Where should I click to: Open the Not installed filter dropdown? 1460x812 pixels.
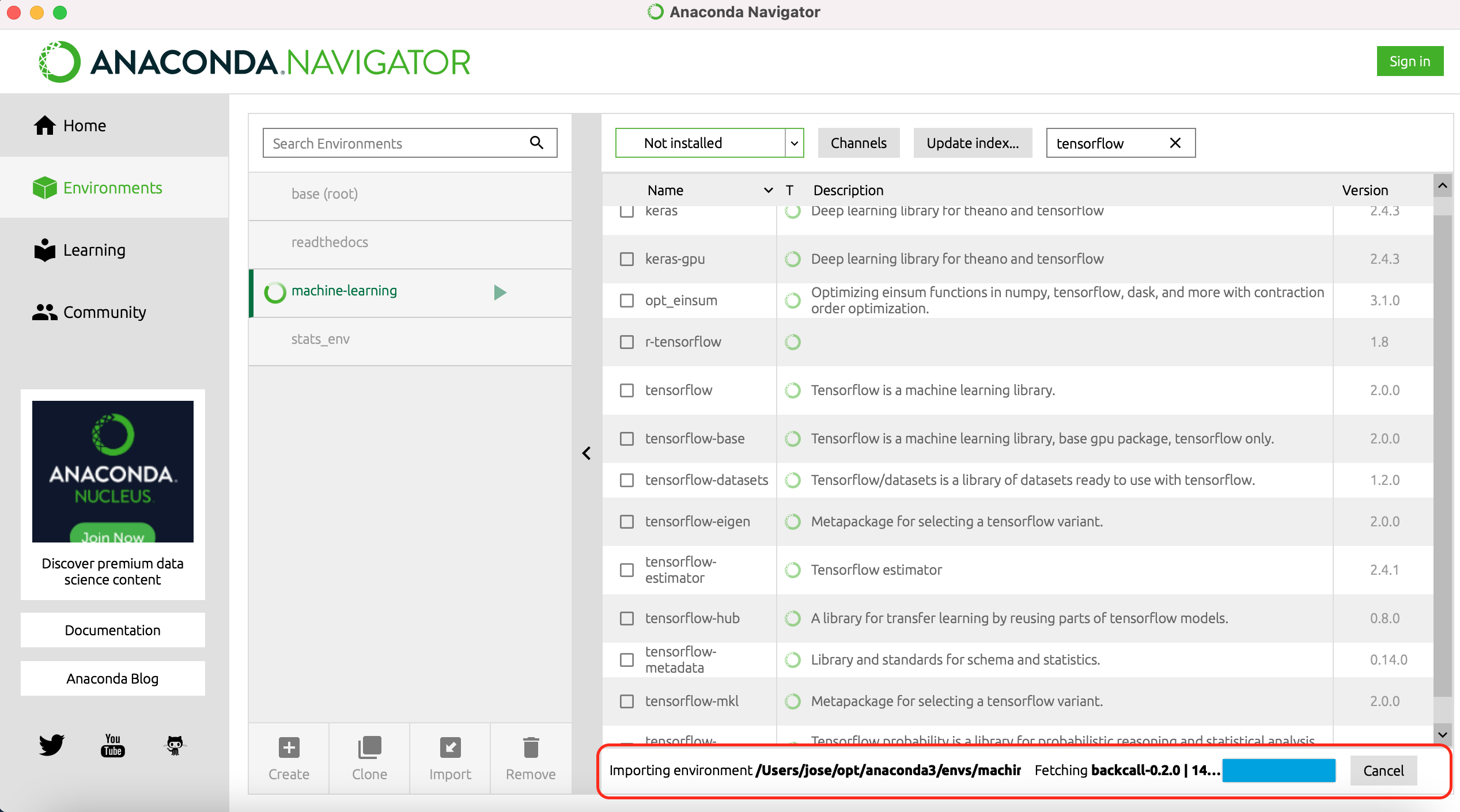(709, 143)
